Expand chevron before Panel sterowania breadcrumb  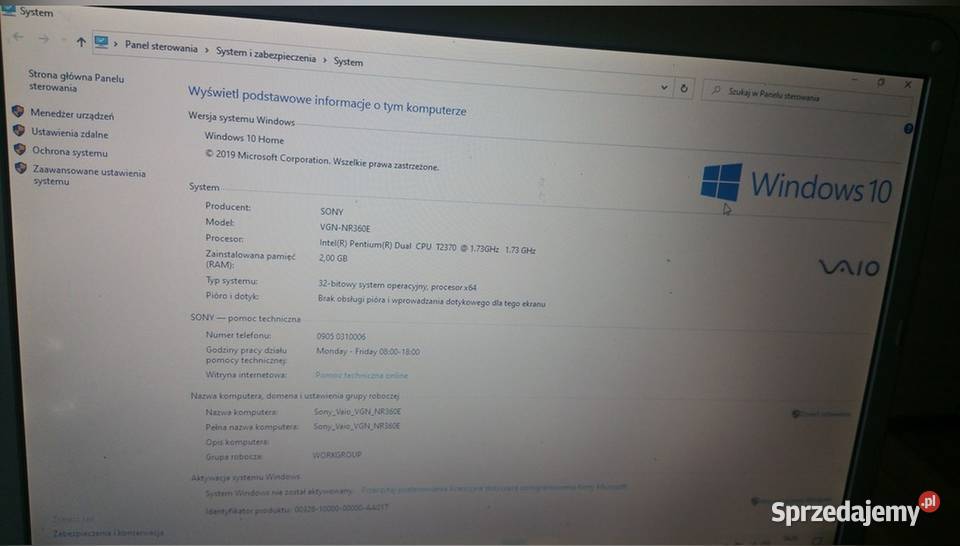point(116,44)
